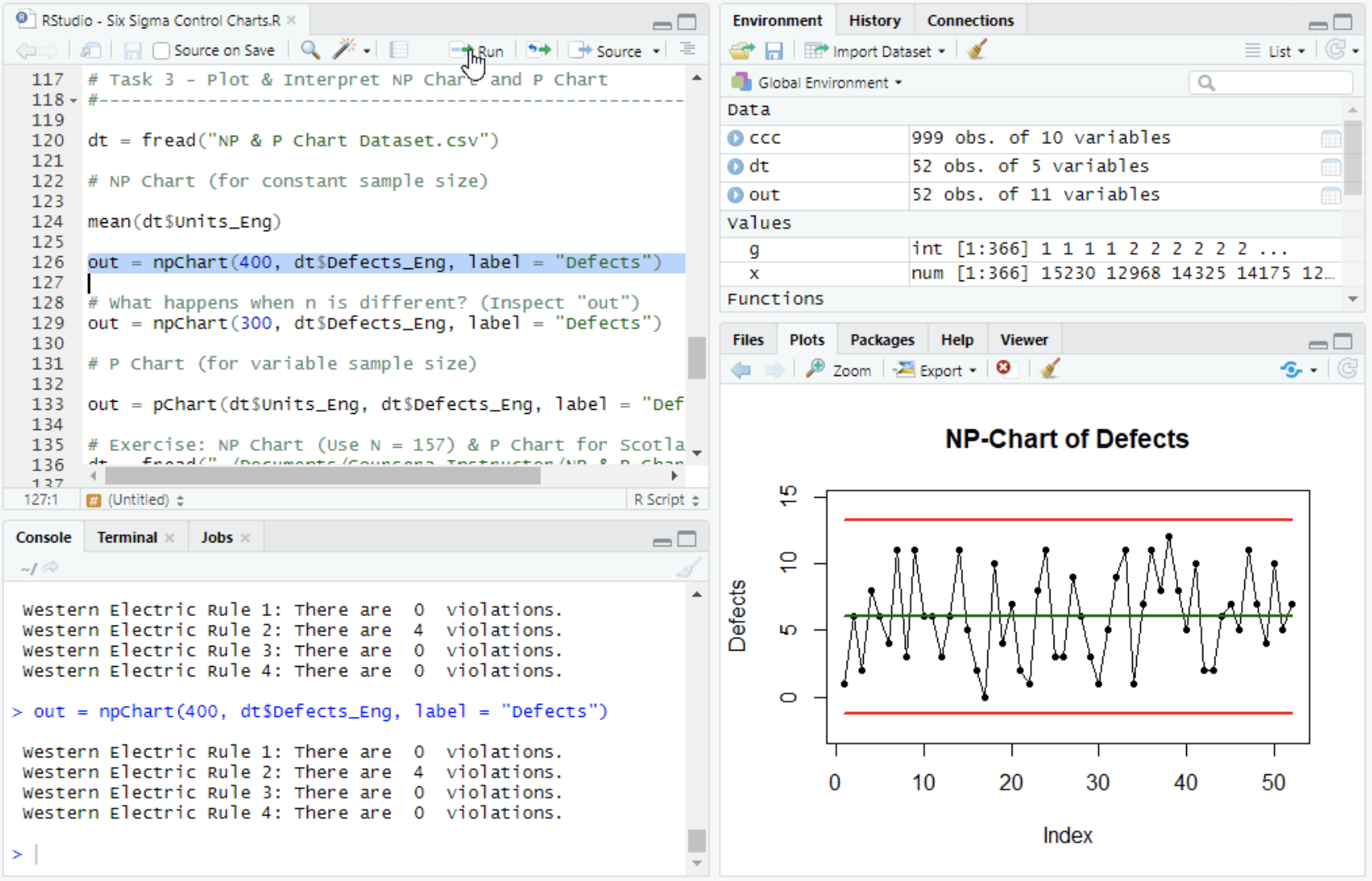Clear all plots using Plots broom icon
Screen dimensions: 1372x881
coord(1050,369)
